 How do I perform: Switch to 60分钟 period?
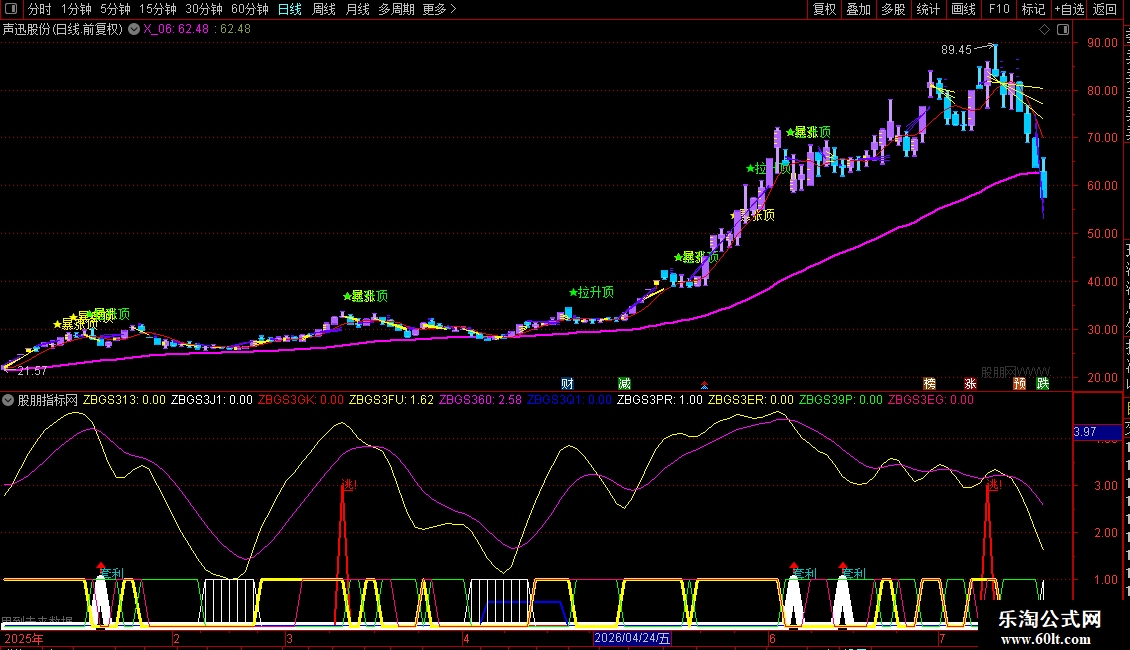[250, 9]
